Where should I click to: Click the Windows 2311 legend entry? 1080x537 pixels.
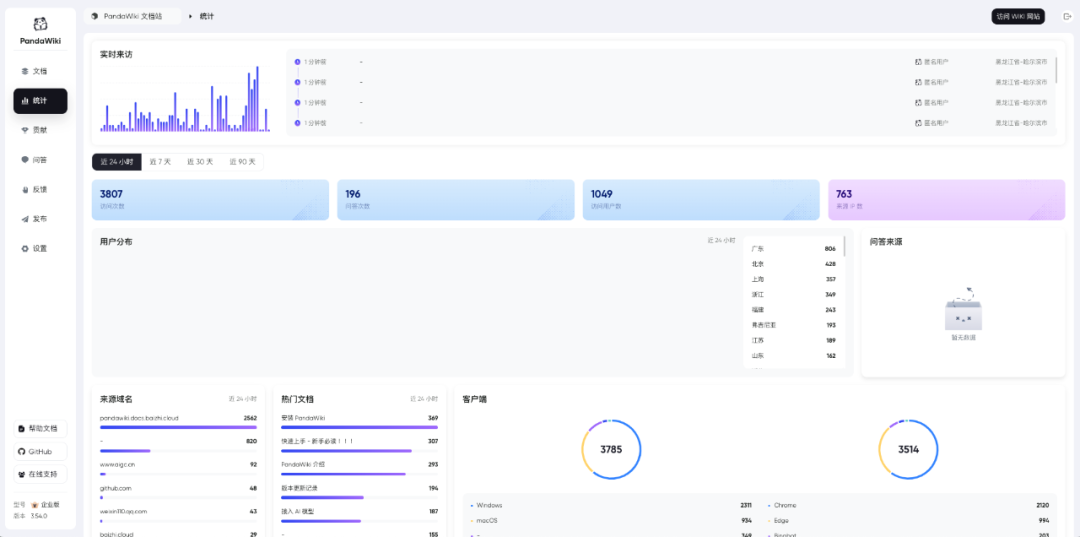[611, 505]
